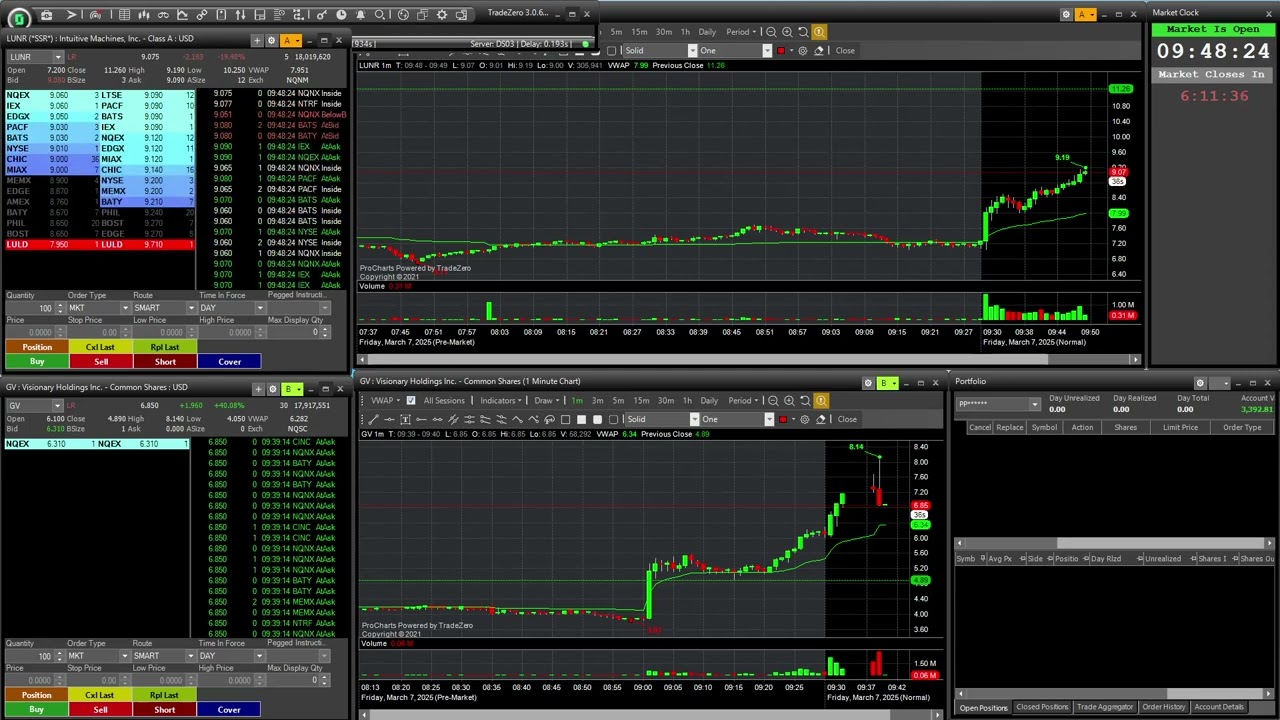The width and height of the screenshot is (1280, 720).
Task: Open settings gear in LUNR Level 2 header
Action: pyautogui.click(x=271, y=40)
